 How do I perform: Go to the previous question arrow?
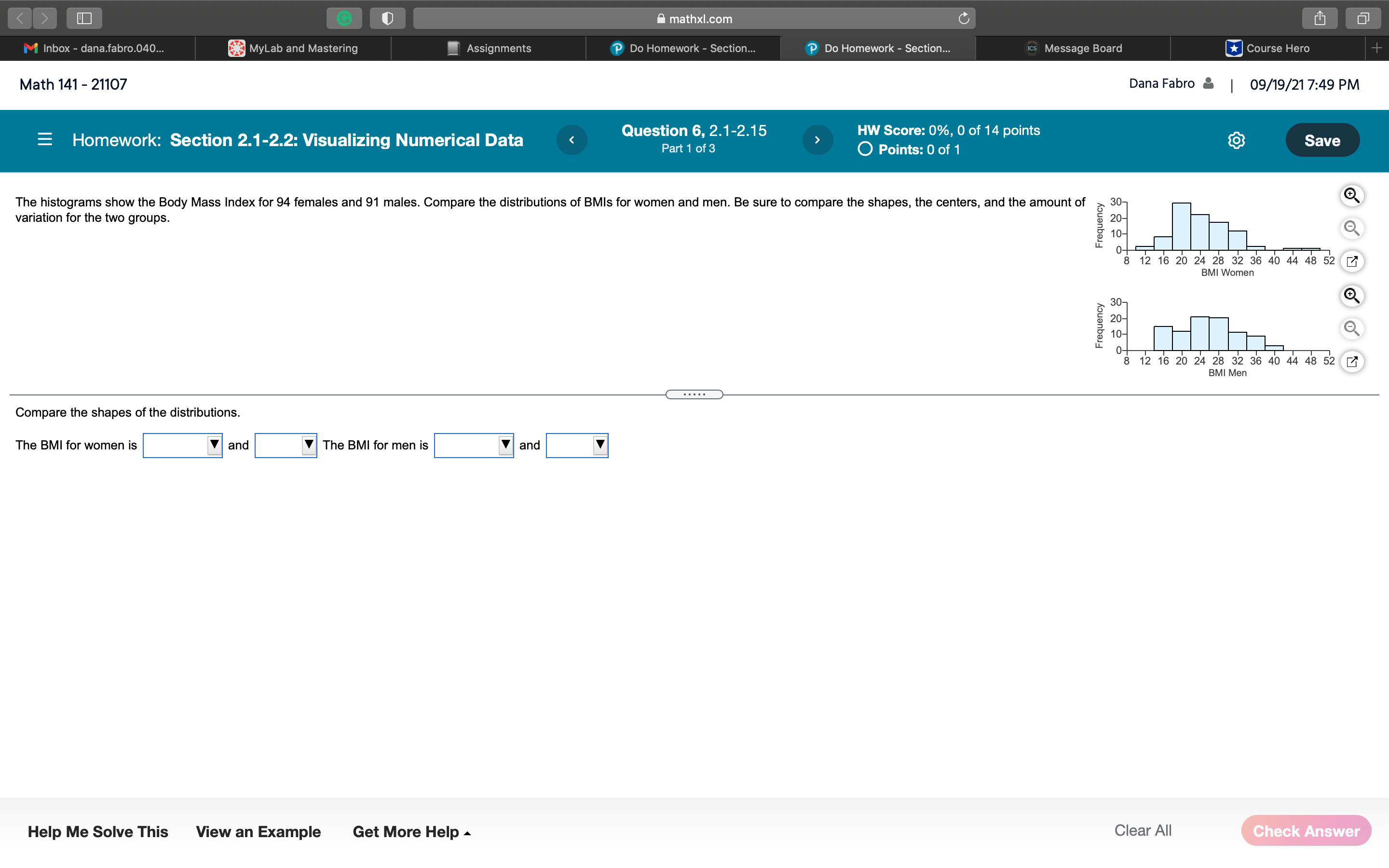[572, 140]
